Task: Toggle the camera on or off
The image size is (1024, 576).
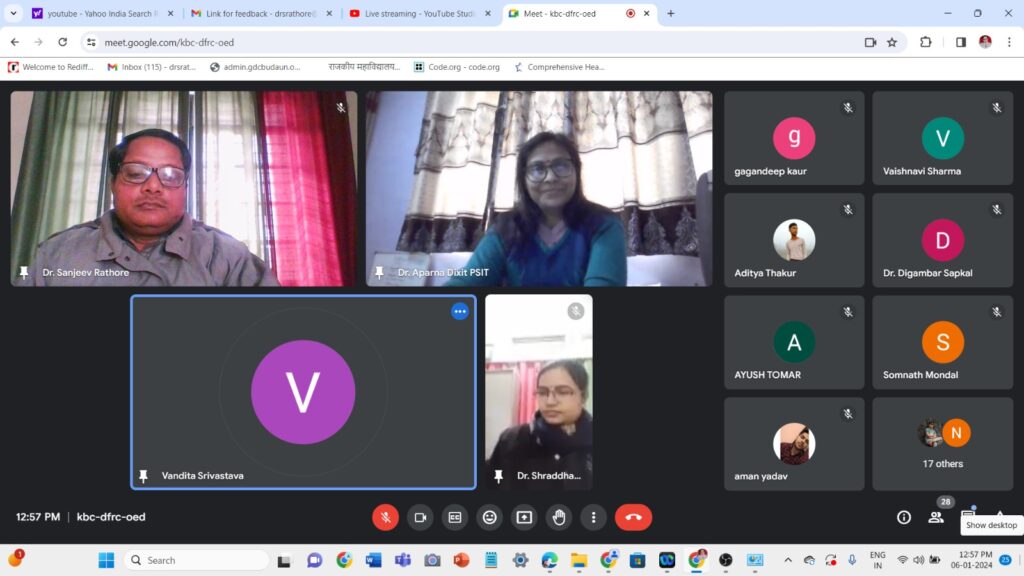Action: pyautogui.click(x=420, y=517)
